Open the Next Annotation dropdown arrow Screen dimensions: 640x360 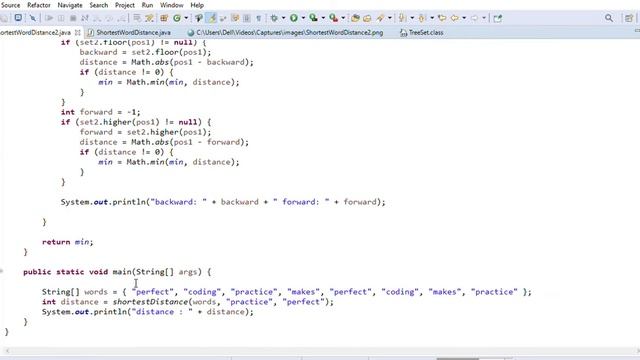pyautogui.click(x=412, y=18)
